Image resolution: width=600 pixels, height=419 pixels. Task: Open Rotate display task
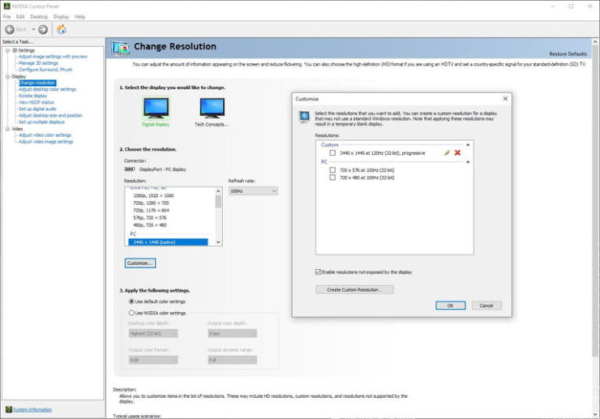pos(33,96)
